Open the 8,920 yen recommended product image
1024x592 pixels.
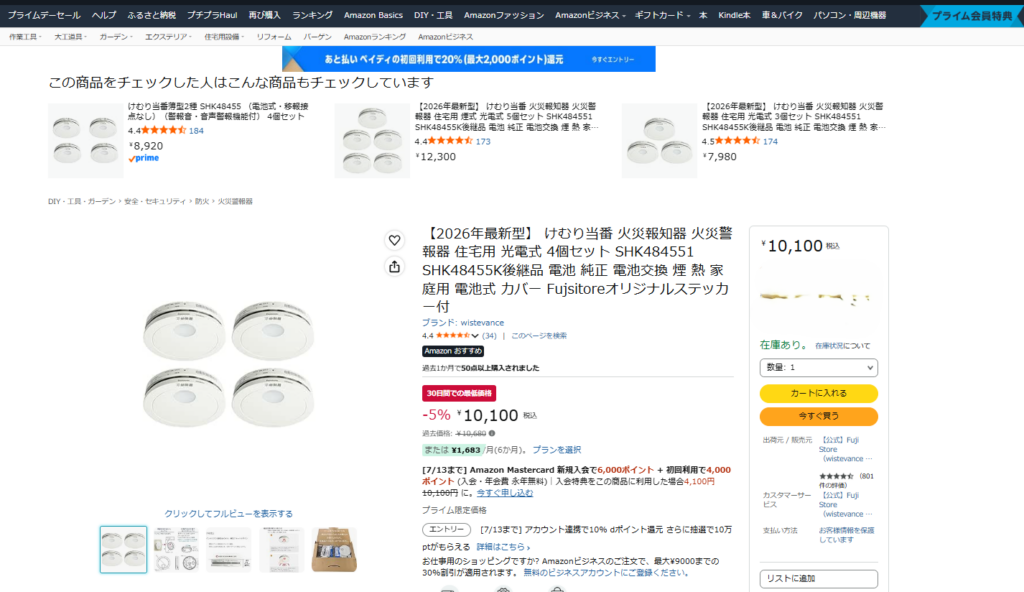tap(86, 140)
